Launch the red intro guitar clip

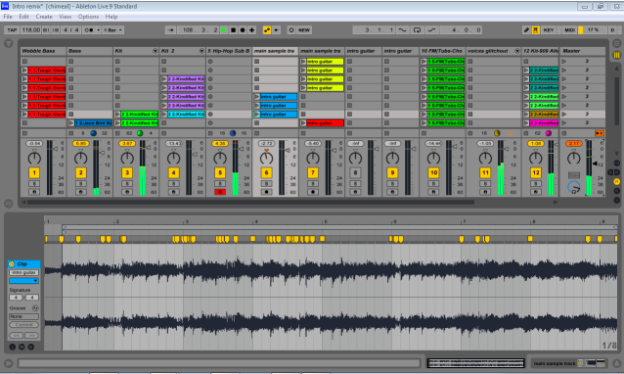point(303,123)
